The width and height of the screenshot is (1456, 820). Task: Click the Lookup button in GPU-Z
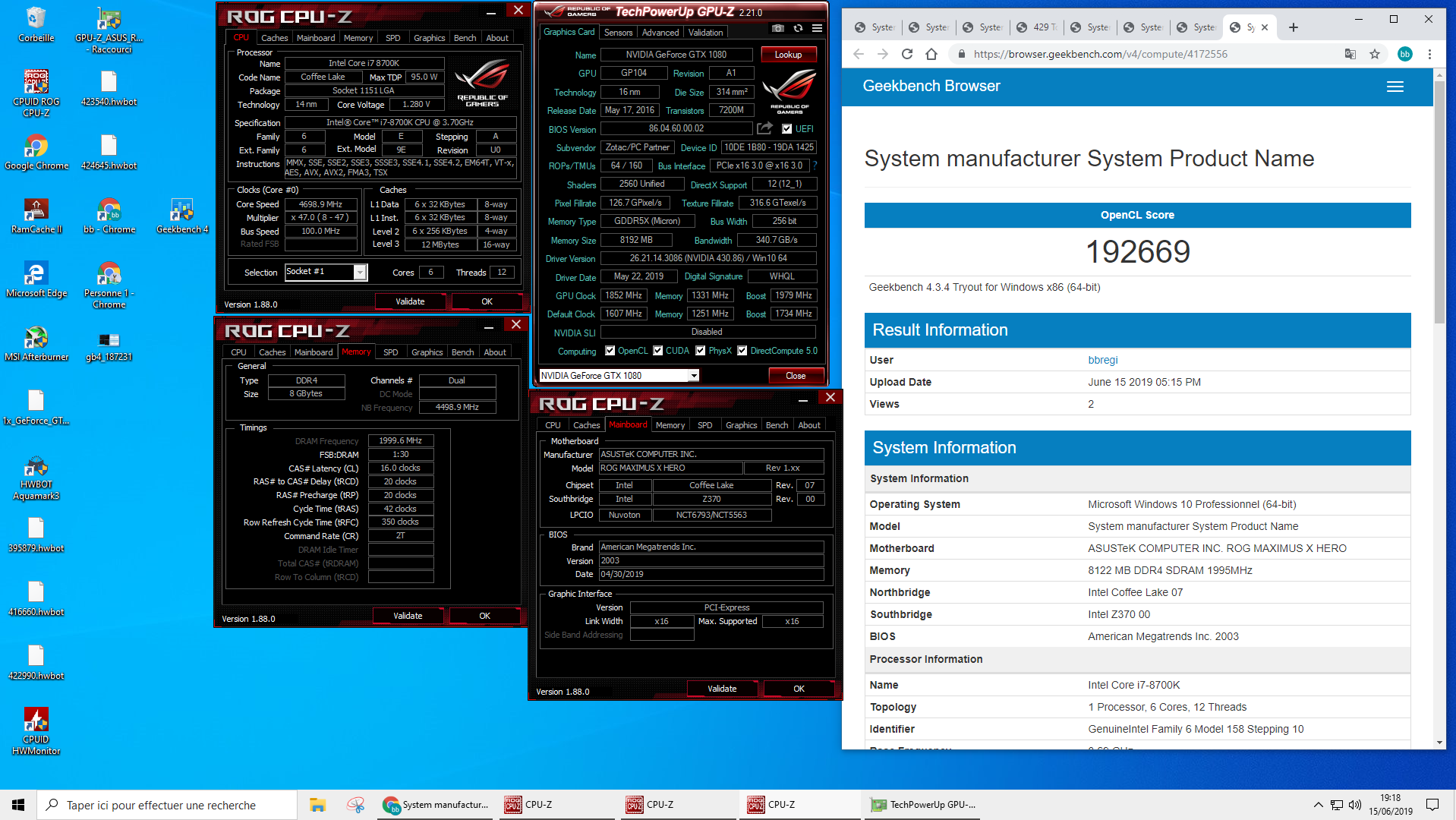pos(788,55)
